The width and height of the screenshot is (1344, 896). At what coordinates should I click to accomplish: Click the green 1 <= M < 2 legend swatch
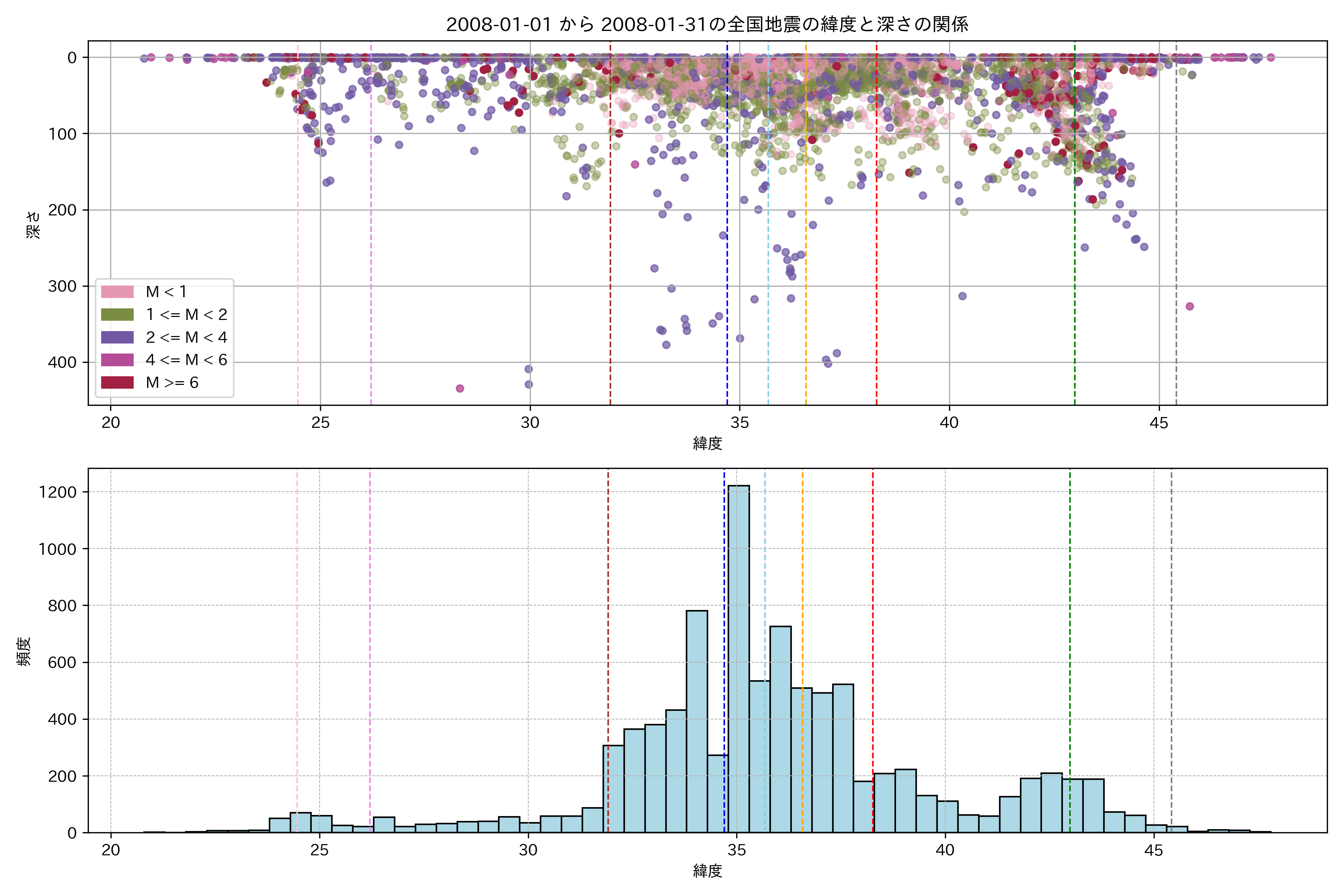[x=117, y=315]
